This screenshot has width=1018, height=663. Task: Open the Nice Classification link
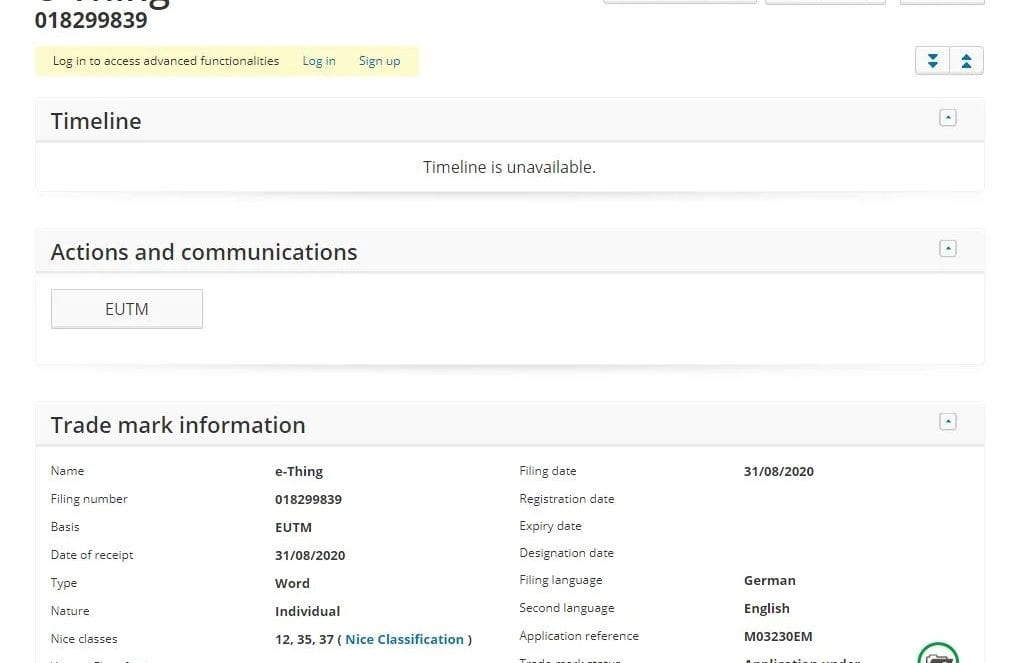tap(404, 640)
